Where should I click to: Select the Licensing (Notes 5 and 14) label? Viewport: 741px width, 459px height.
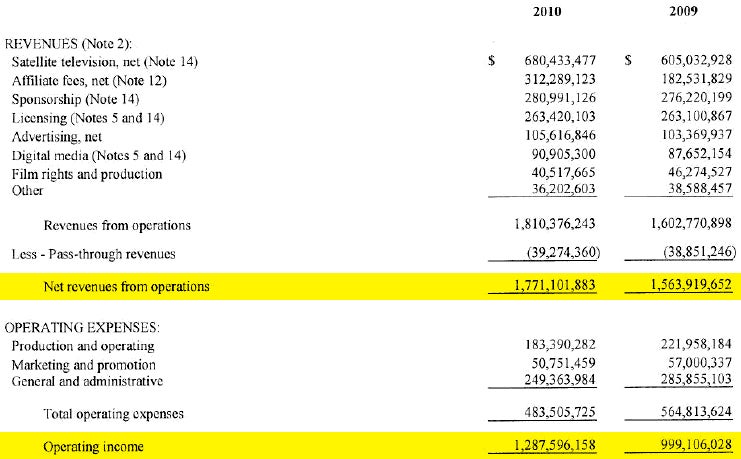click(88, 118)
